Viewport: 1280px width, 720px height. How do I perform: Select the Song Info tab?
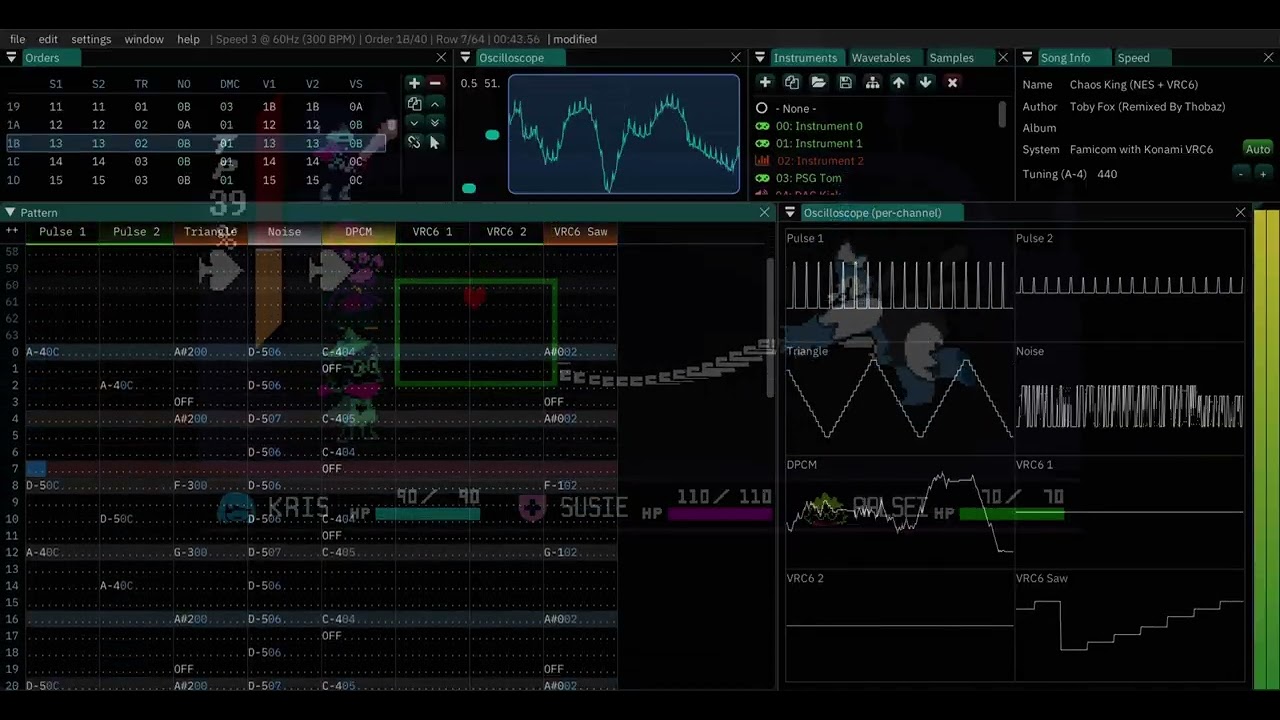[1065, 58]
